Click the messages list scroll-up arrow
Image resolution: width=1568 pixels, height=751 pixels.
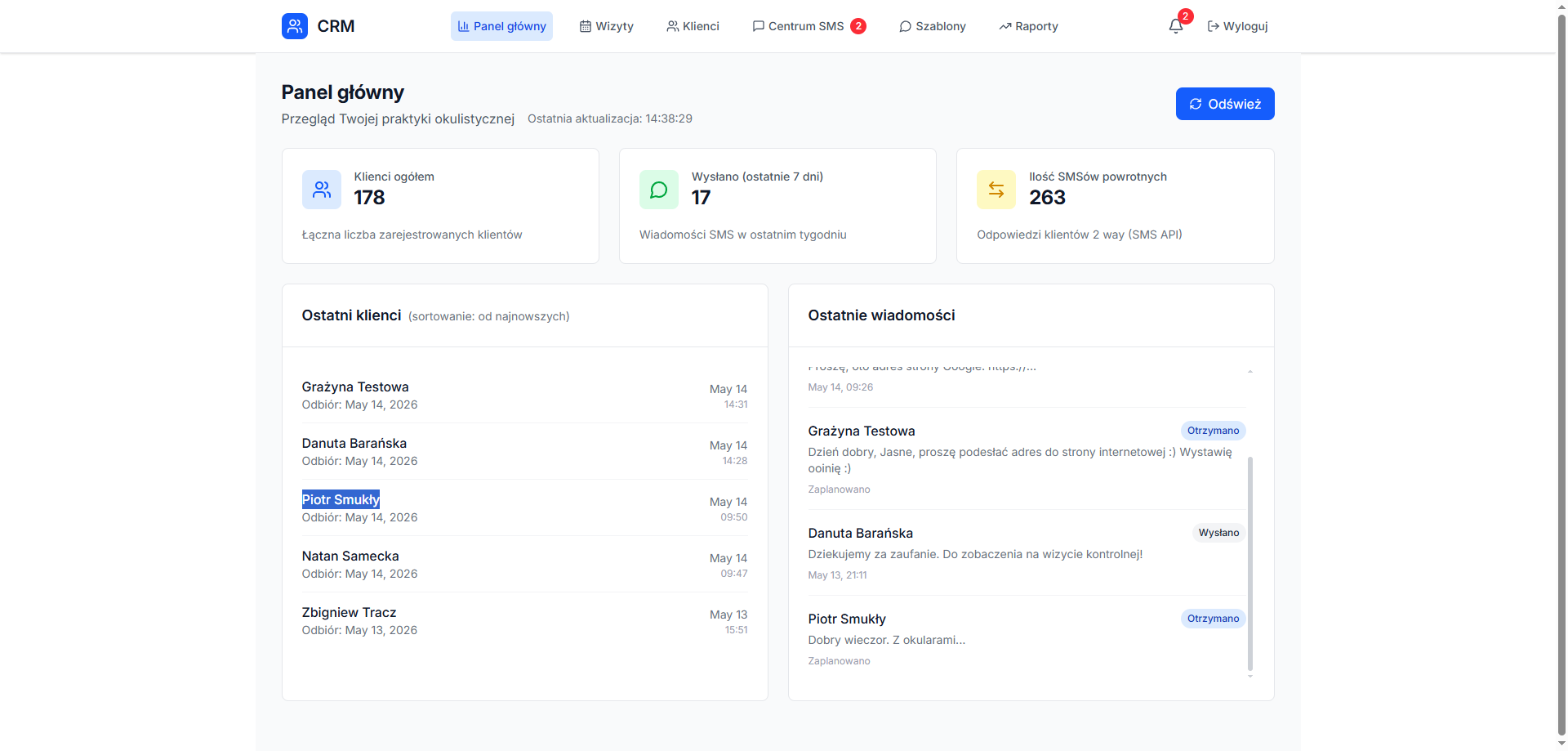1250,372
